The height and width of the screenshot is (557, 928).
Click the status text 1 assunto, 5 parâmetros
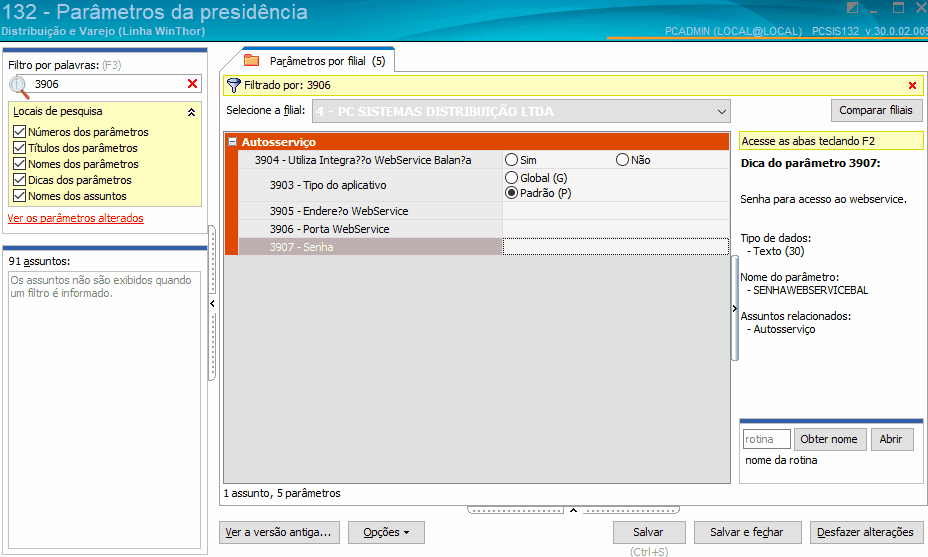point(282,493)
